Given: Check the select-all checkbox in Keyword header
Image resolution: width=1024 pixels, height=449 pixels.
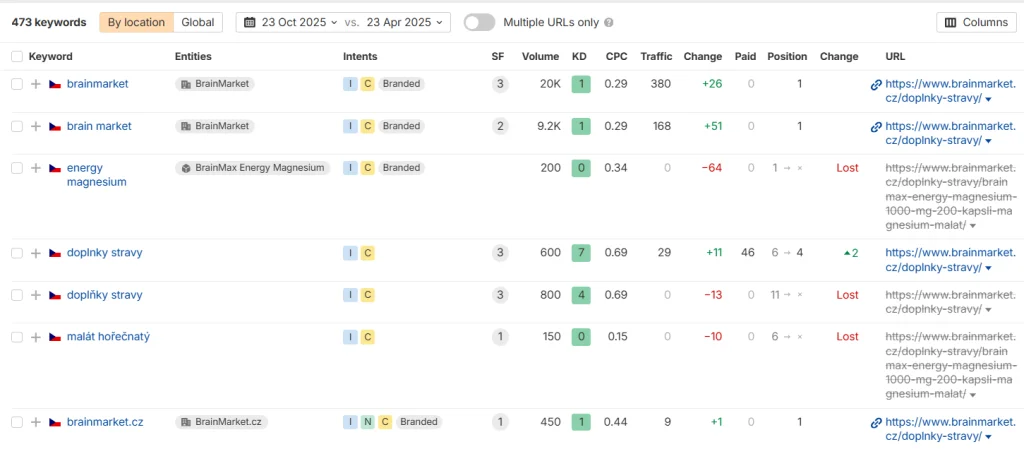Looking at the screenshot, I should coord(17,57).
